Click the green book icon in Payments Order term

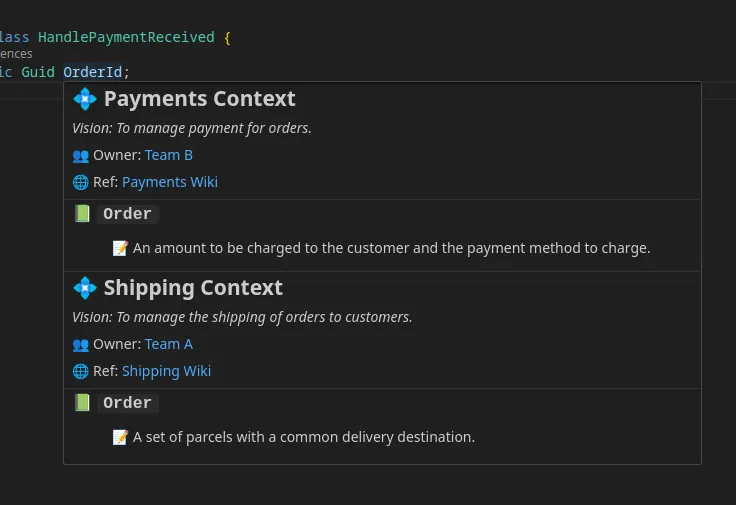[82, 214]
